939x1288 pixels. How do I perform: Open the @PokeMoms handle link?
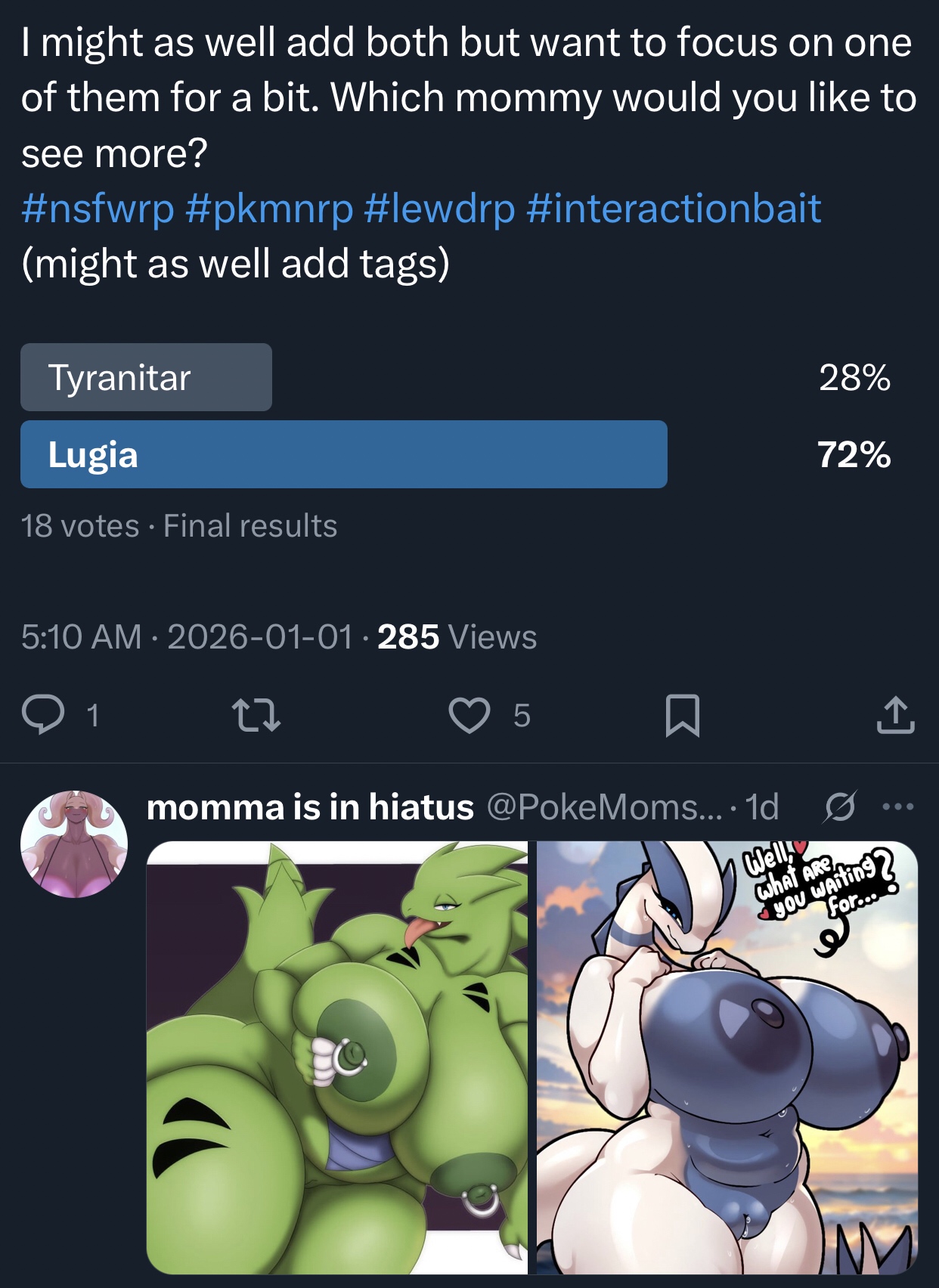point(604,807)
